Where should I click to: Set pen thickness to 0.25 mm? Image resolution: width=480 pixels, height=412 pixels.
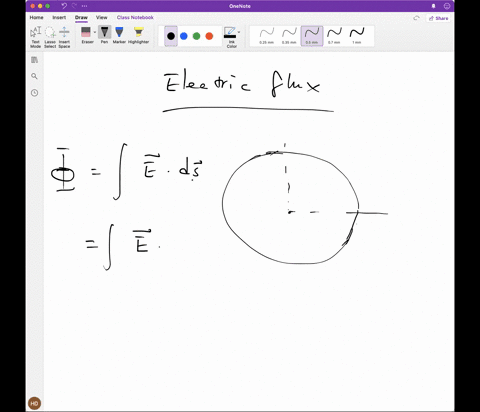pyautogui.click(x=267, y=36)
